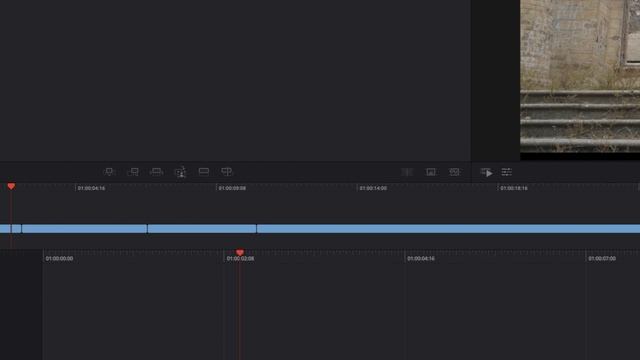The image size is (640, 360).
Task: Apply the Dissolve transition icon
Action: [431, 172]
